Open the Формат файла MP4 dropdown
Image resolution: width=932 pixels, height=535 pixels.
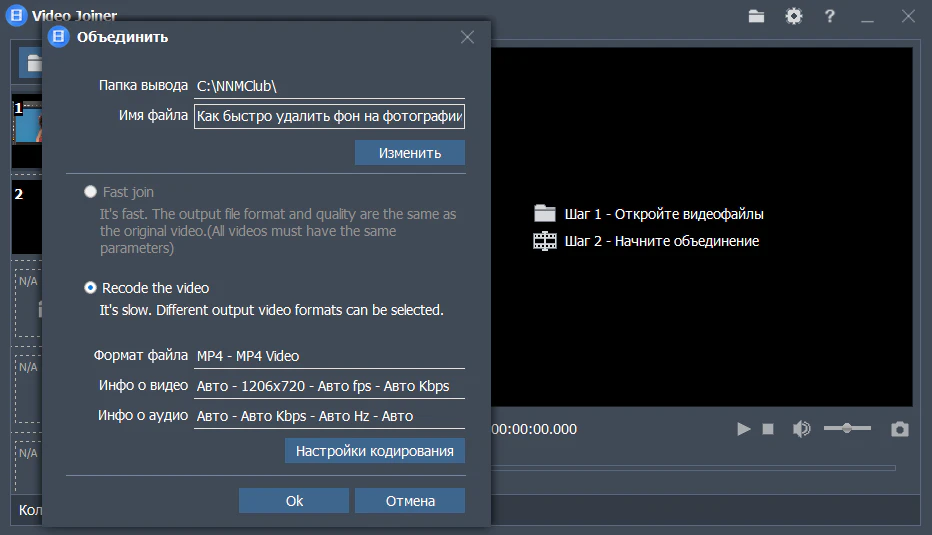pyautogui.click(x=329, y=356)
